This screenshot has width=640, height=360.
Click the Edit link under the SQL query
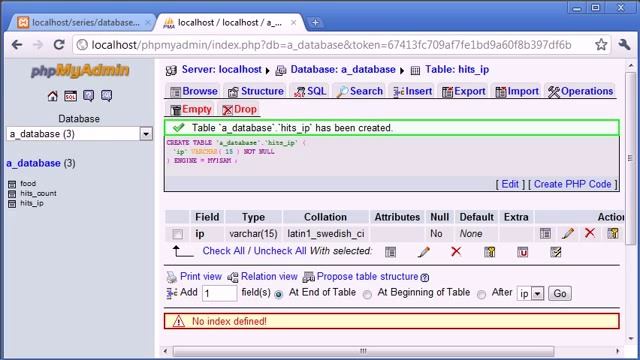coord(510,184)
